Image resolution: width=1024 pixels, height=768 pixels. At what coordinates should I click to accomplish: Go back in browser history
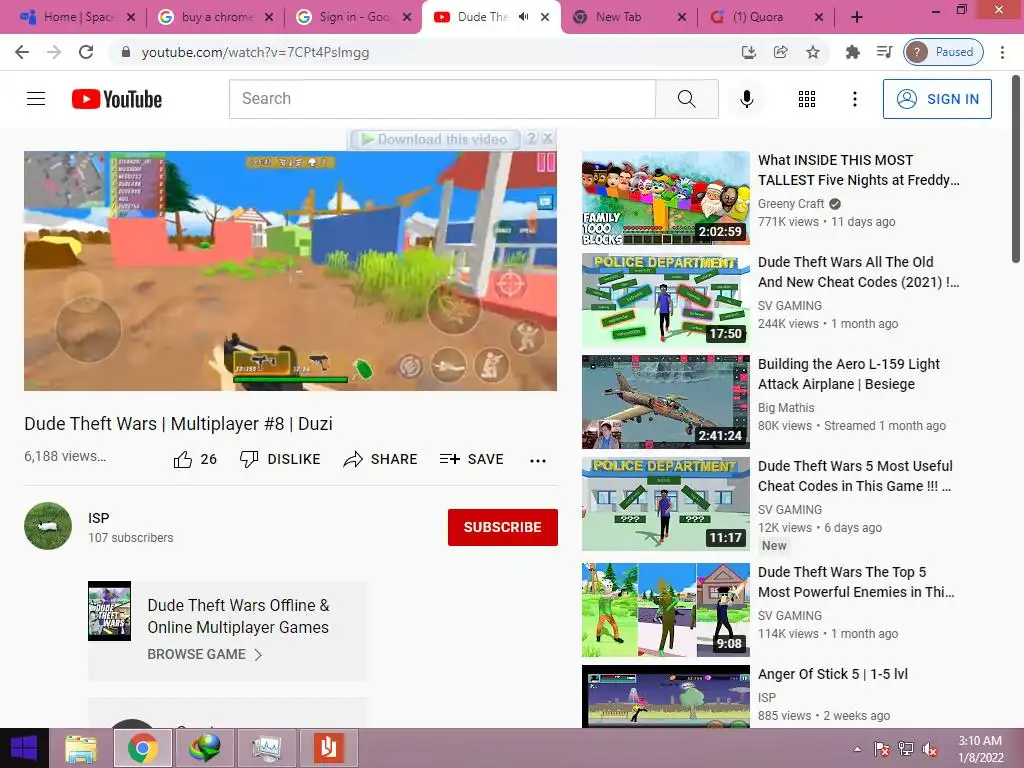pyautogui.click(x=22, y=52)
